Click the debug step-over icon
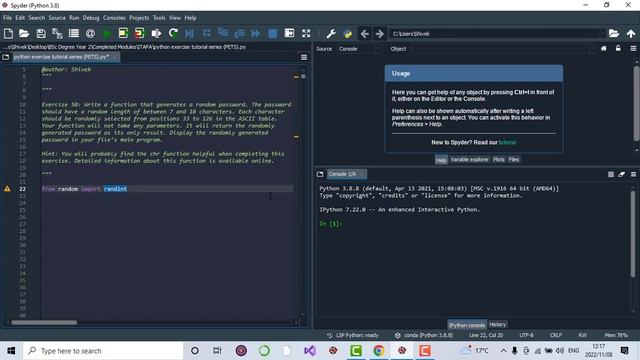 click(207, 33)
